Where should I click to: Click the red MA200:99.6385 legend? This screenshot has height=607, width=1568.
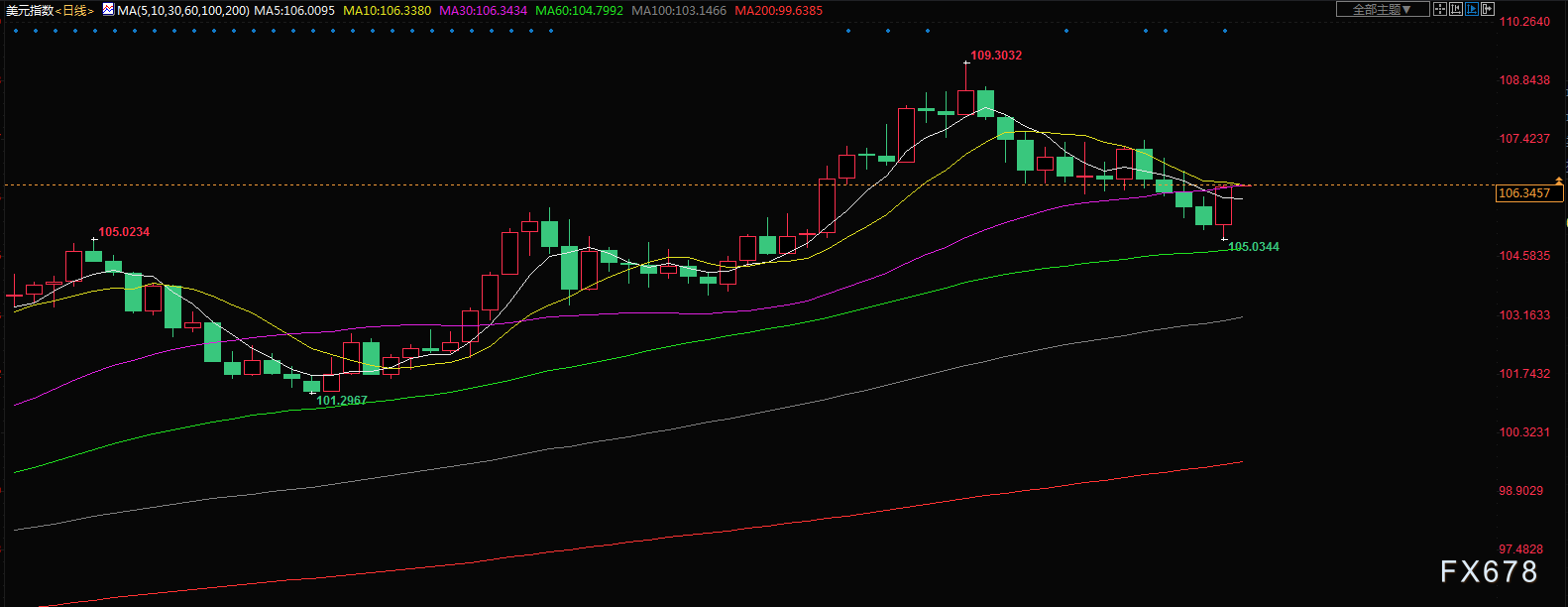coord(779,11)
